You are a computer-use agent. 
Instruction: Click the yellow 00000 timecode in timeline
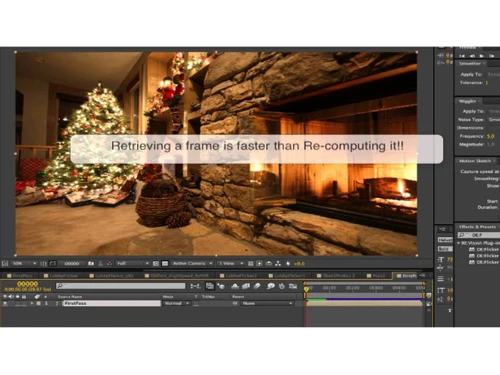tap(27, 284)
